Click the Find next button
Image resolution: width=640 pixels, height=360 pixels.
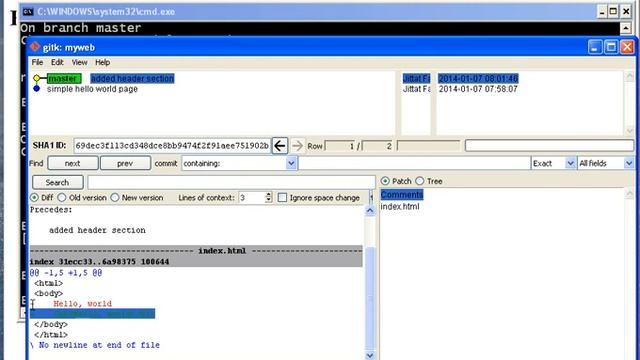pyautogui.click(x=73, y=163)
